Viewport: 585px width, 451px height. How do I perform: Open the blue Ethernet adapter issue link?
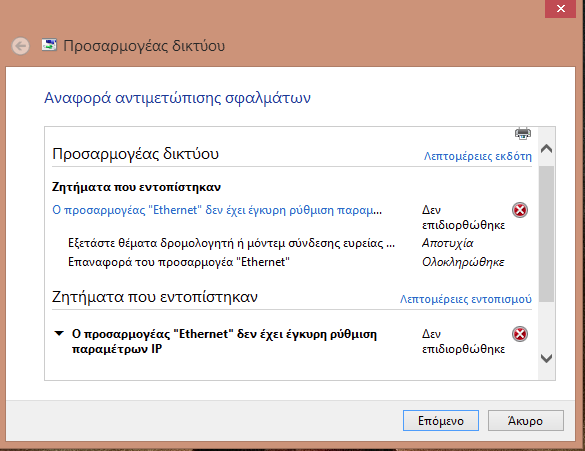[x=217, y=210]
